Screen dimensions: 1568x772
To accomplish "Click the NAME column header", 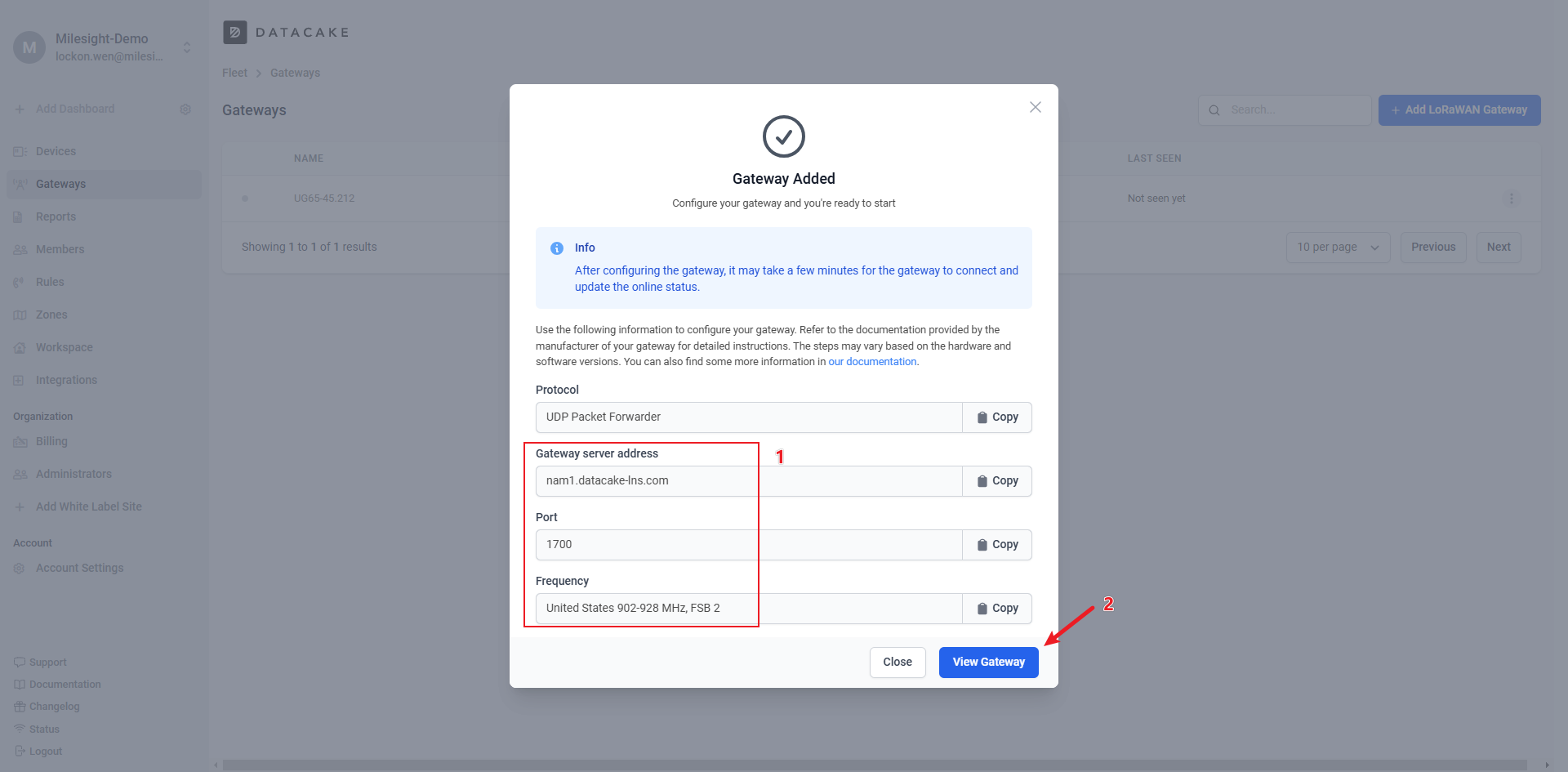I will (309, 158).
